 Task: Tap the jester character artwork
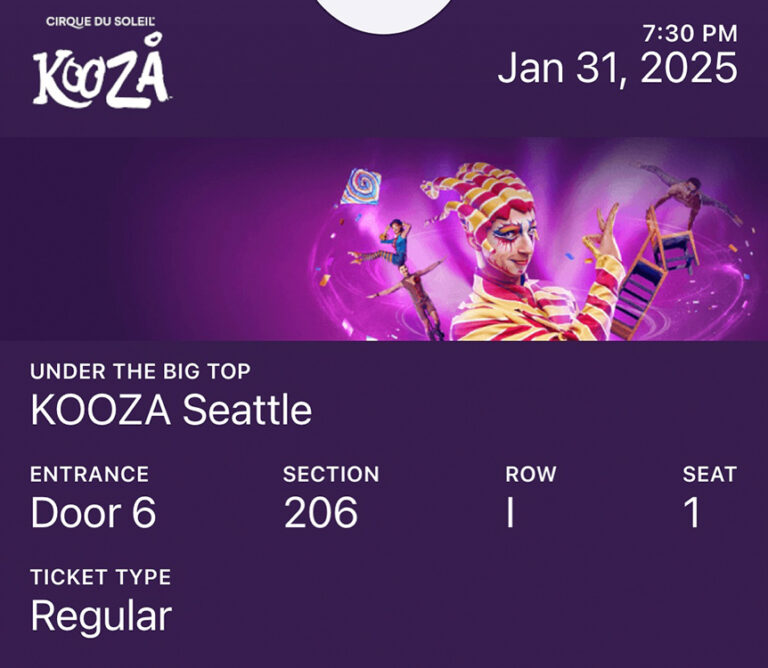[x=522, y=252]
